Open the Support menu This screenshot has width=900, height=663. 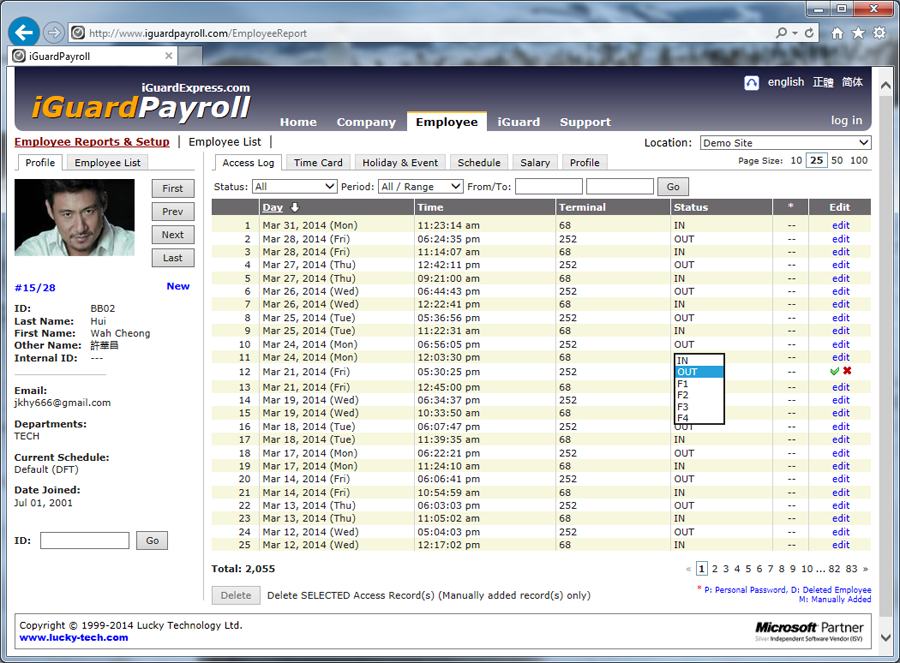pos(585,122)
